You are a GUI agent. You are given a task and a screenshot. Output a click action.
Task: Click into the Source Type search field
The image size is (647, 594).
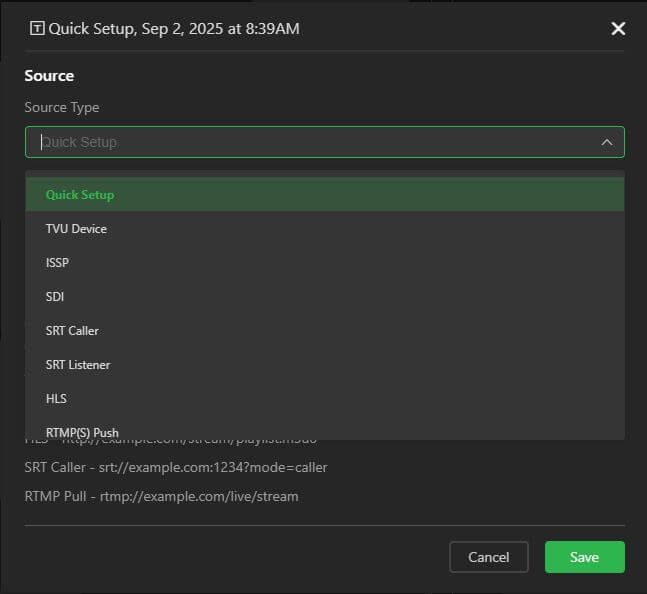(x=300, y=142)
